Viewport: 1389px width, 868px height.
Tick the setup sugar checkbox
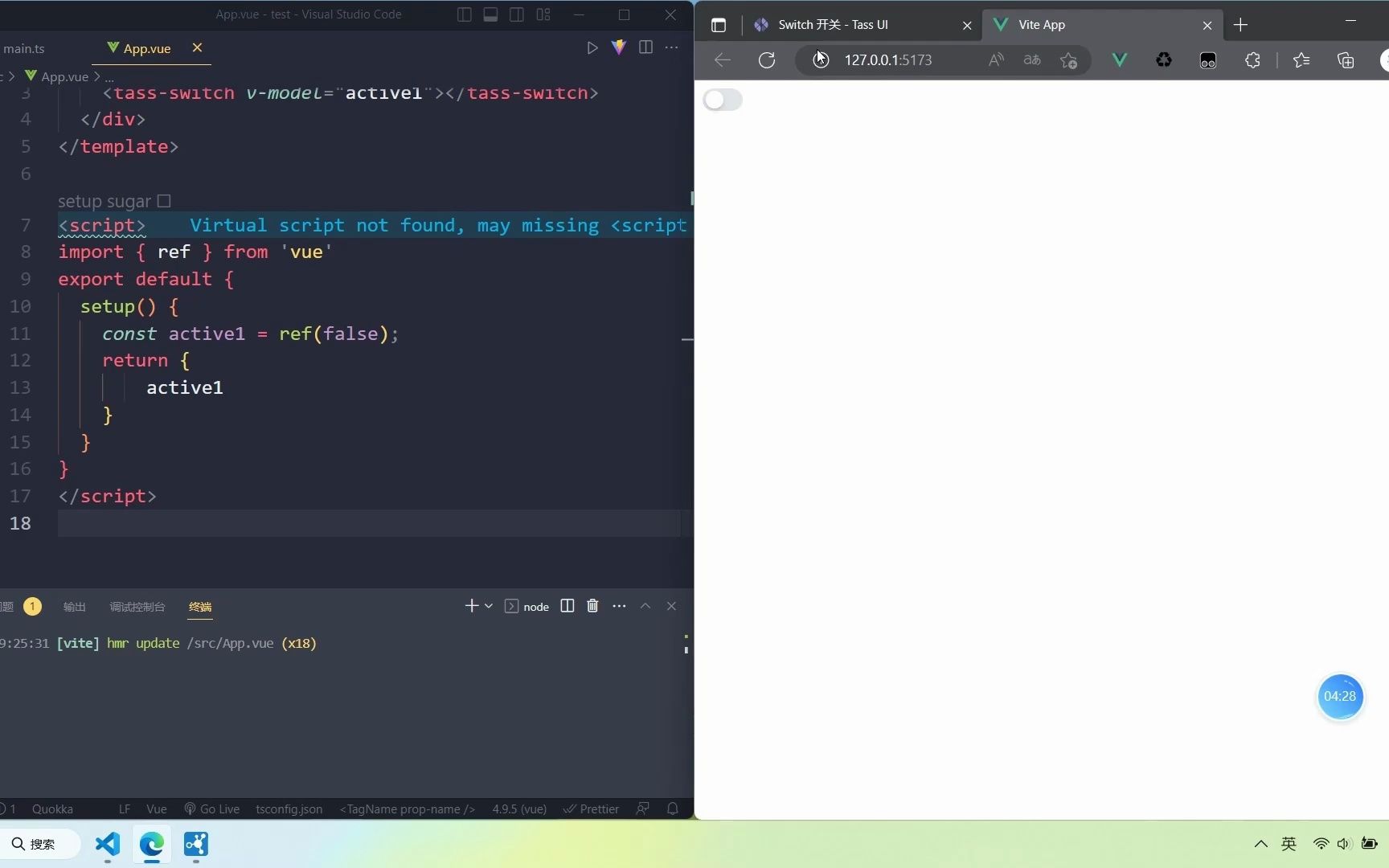164,201
